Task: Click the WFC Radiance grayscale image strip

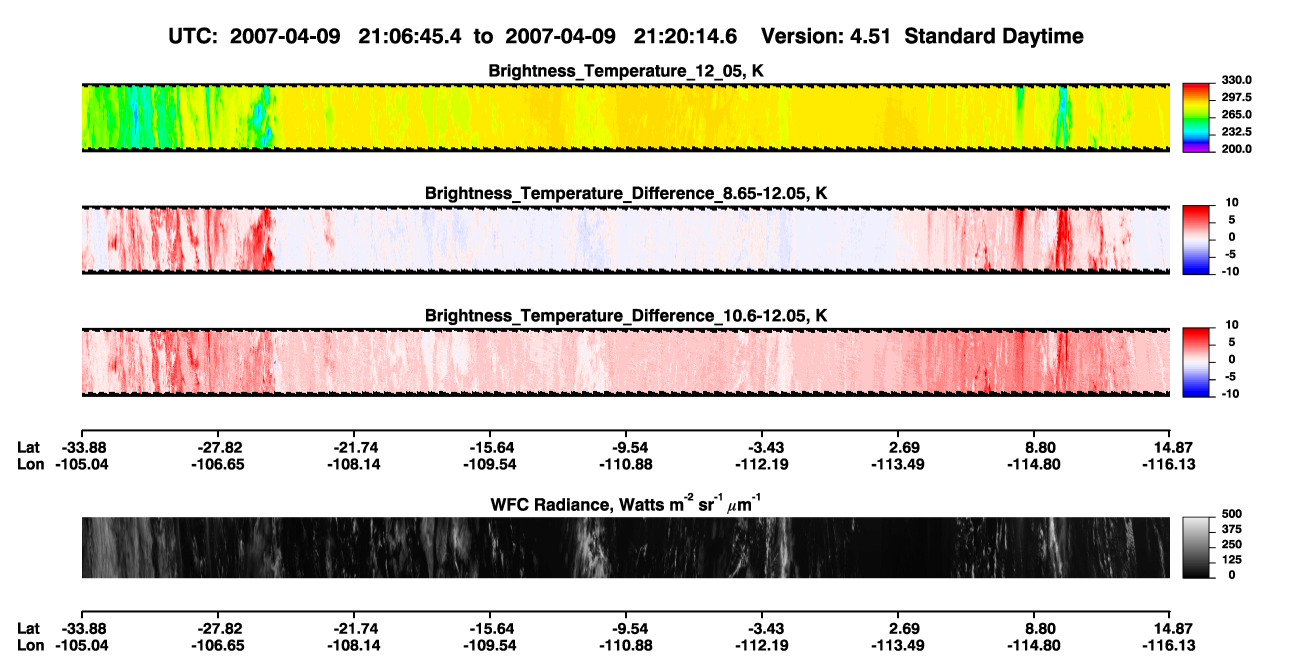Action: click(626, 547)
